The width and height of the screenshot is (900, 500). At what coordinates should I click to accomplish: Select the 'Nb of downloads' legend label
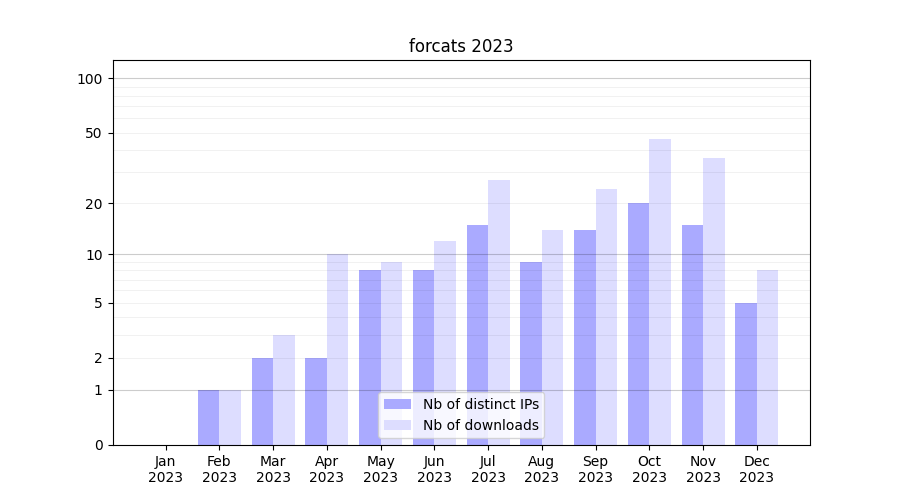(x=480, y=425)
